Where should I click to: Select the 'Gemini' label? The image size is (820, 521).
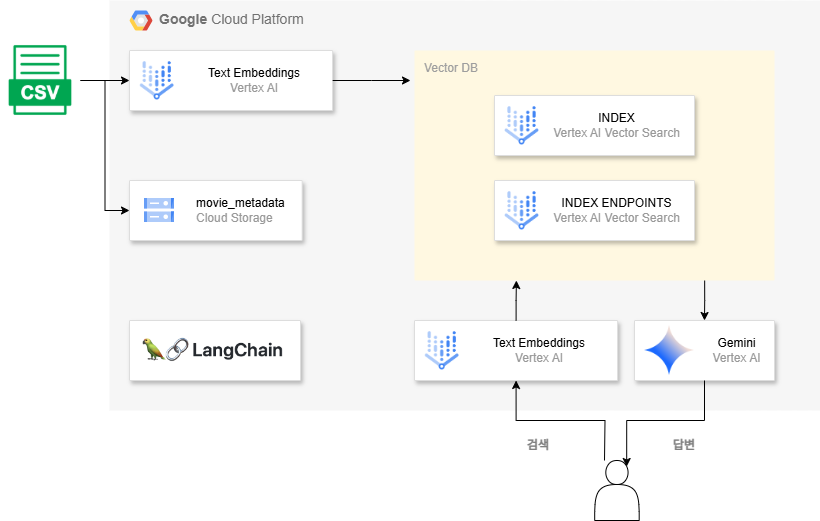click(736, 343)
